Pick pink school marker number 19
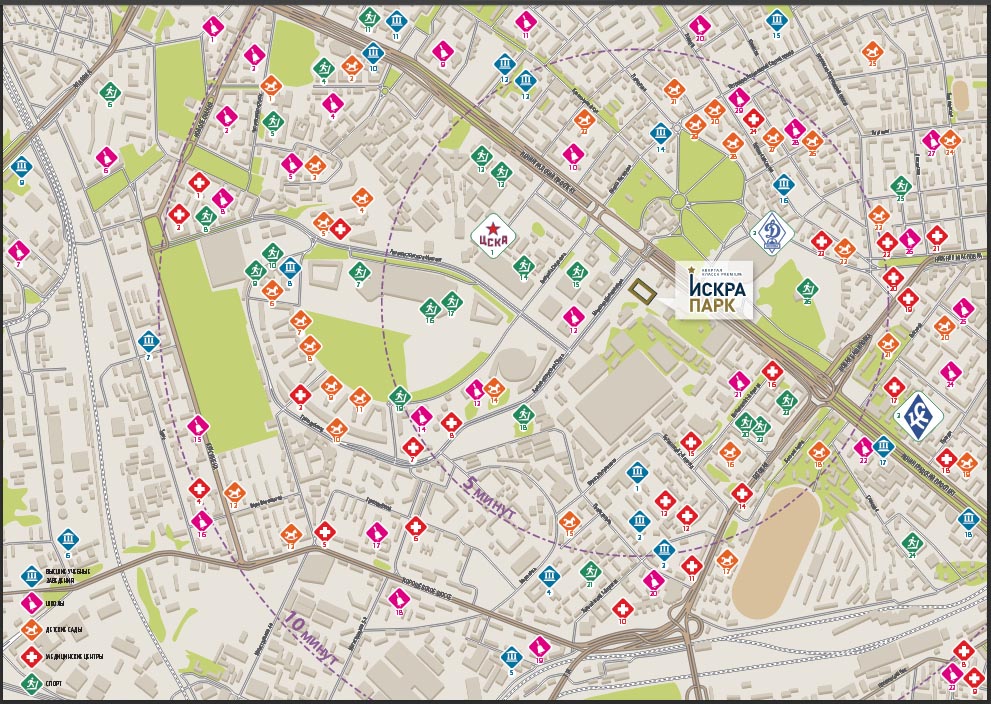This screenshot has height=704, width=991. tap(539, 646)
